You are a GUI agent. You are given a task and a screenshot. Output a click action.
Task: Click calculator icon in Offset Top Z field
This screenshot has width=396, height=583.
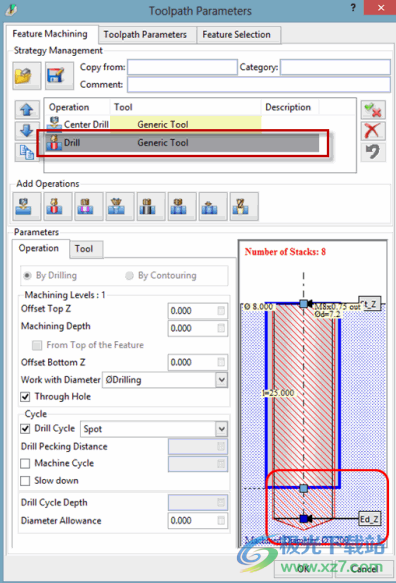pyautogui.click(x=221, y=310)
